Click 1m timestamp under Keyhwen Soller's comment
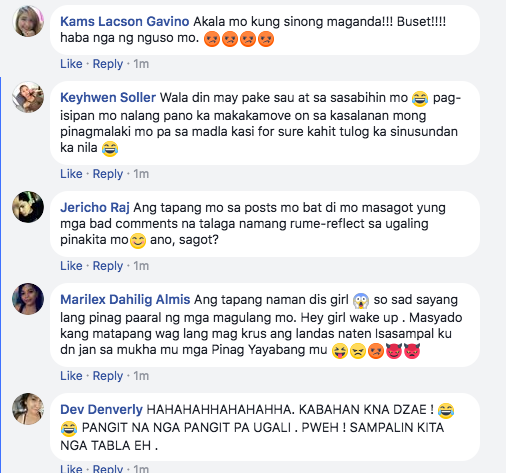This screenshot has width=506, height=473. click(x=141, y=174)
